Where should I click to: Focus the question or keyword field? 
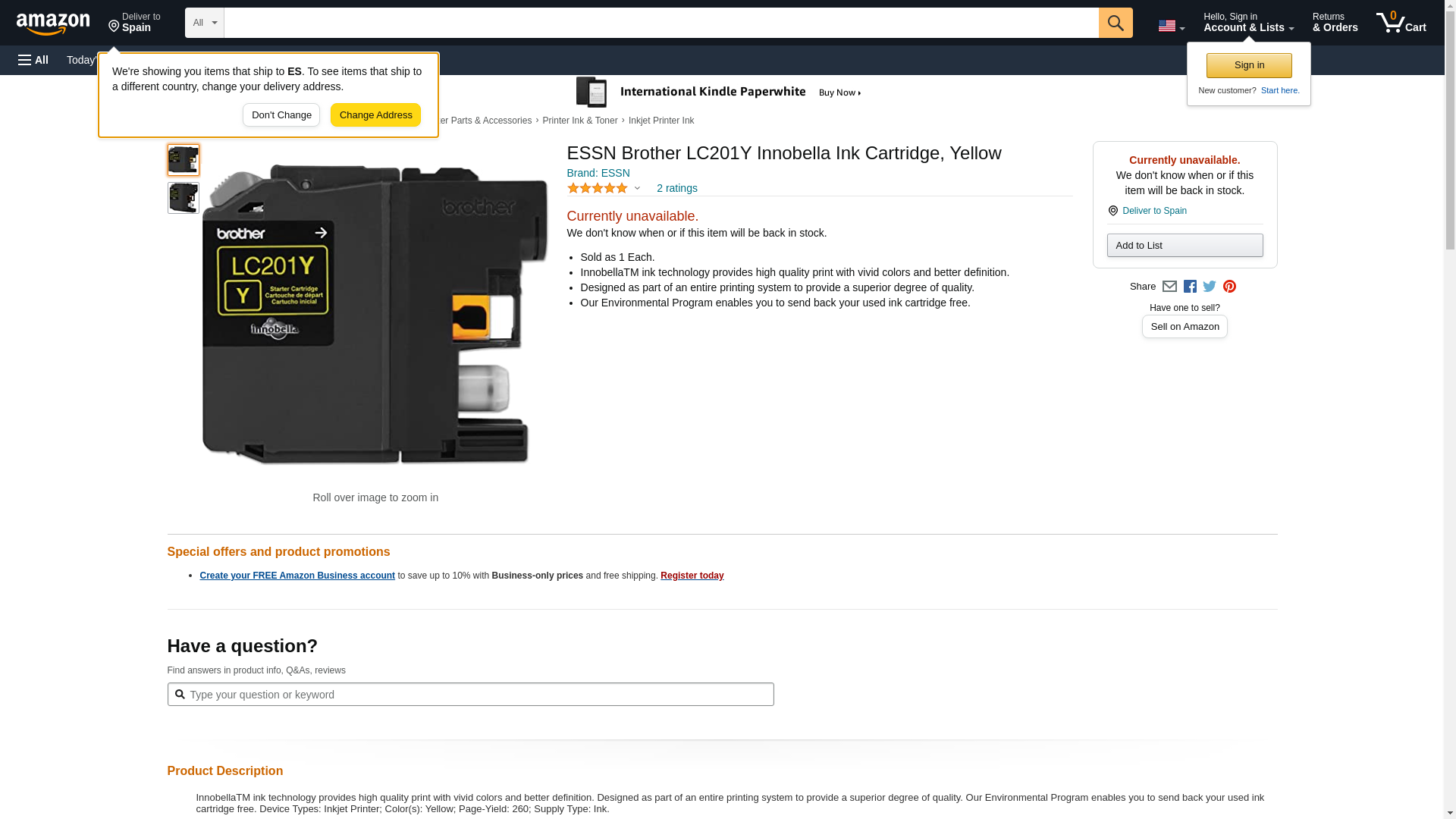(470, 694)
